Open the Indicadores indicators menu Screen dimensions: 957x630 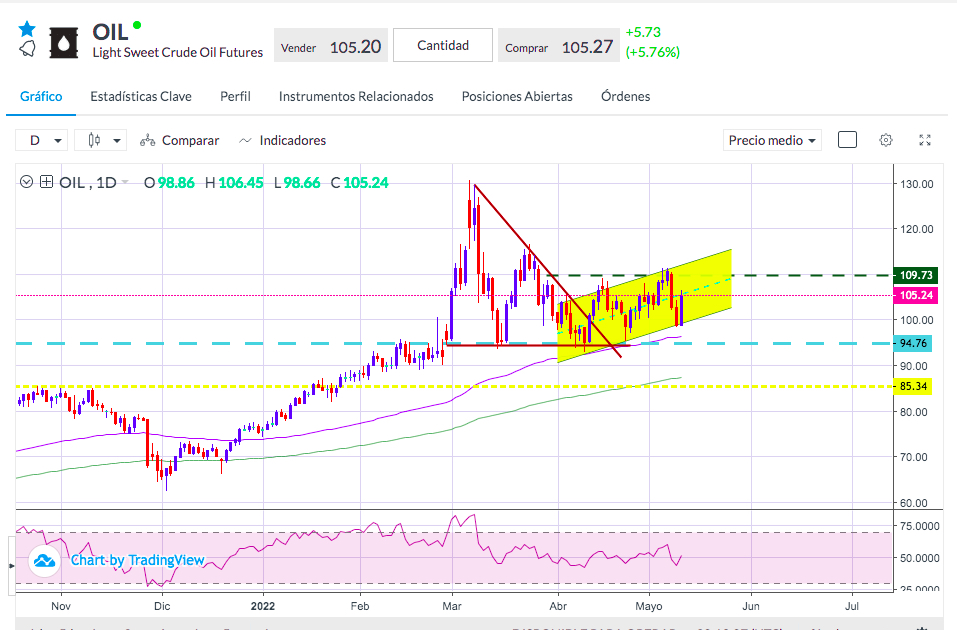tap(283, 140)
